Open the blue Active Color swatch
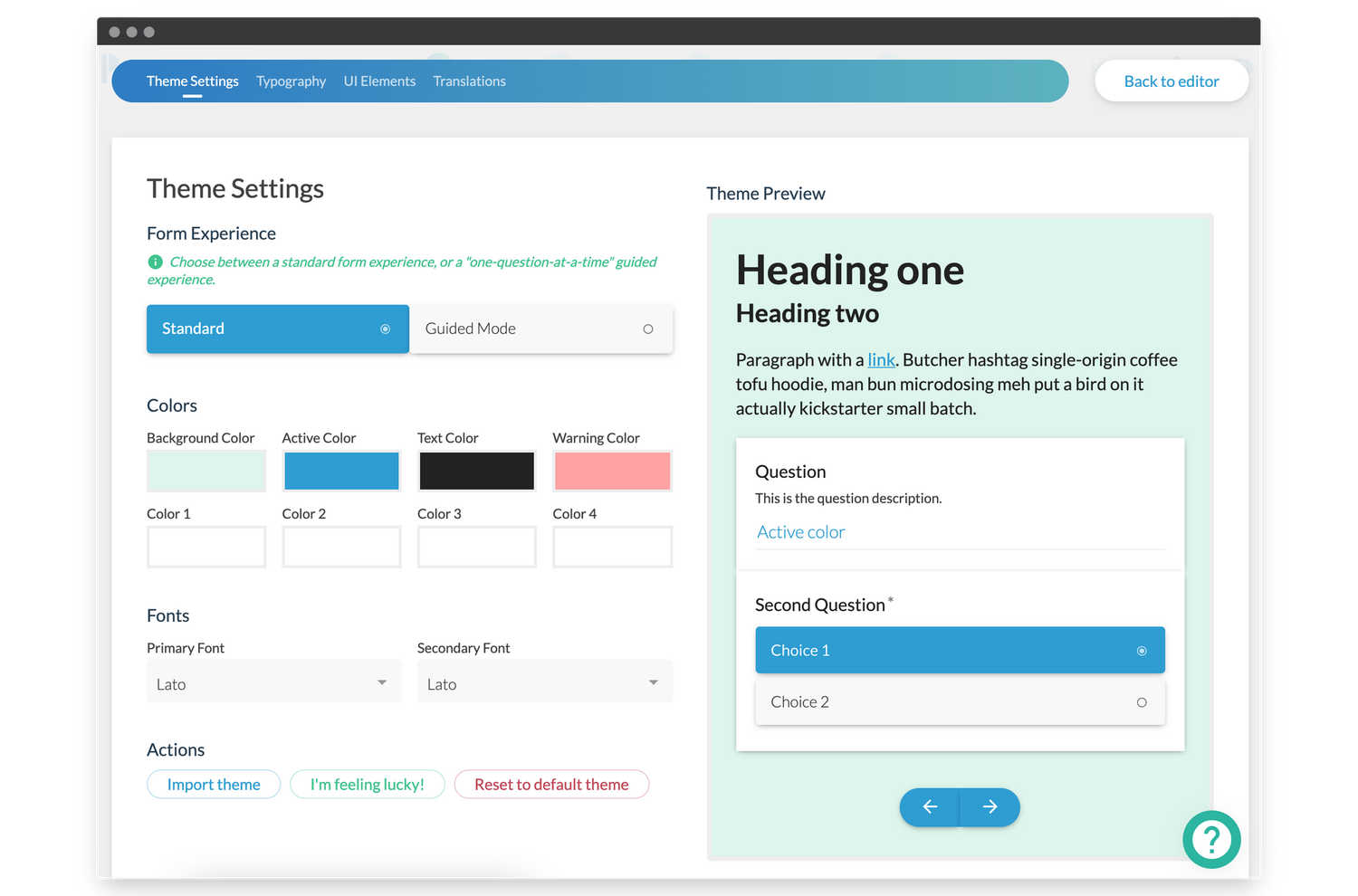This screenshot has height=896, width=1358. tap(341, 471)
